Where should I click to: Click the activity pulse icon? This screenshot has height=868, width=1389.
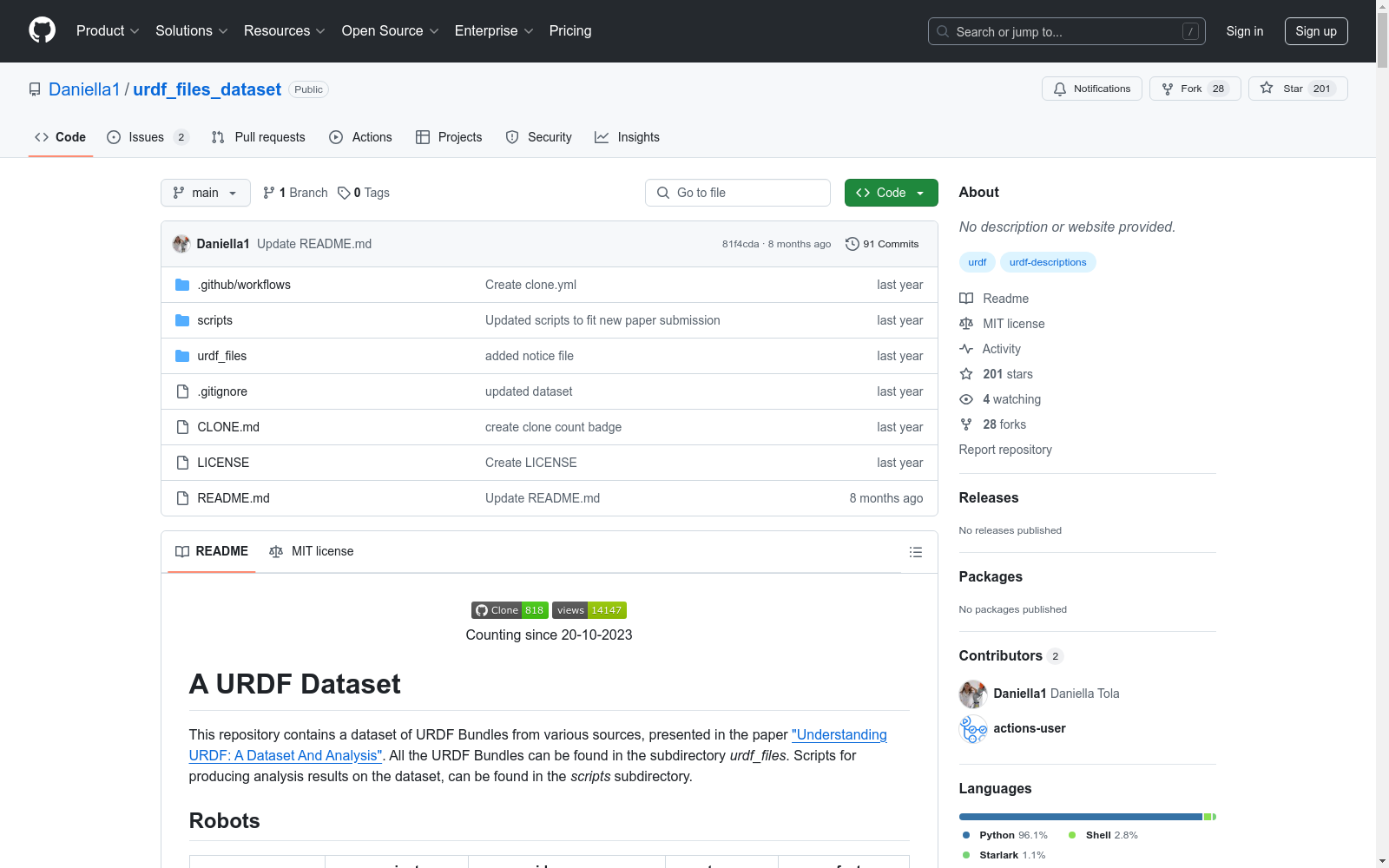coord(966,349)
